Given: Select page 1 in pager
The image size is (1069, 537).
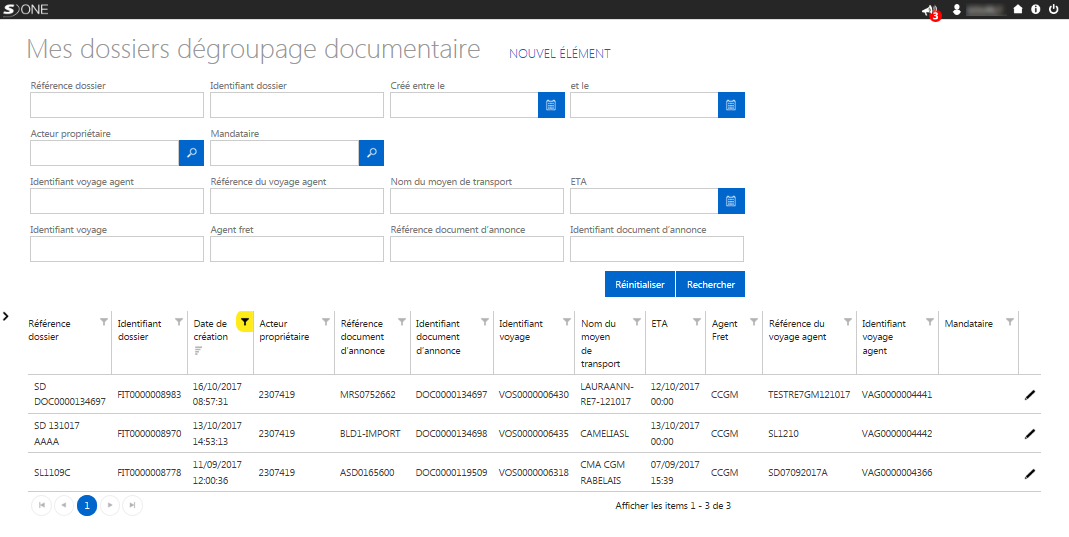Looking at the screenshot, I should pos(87,506).
